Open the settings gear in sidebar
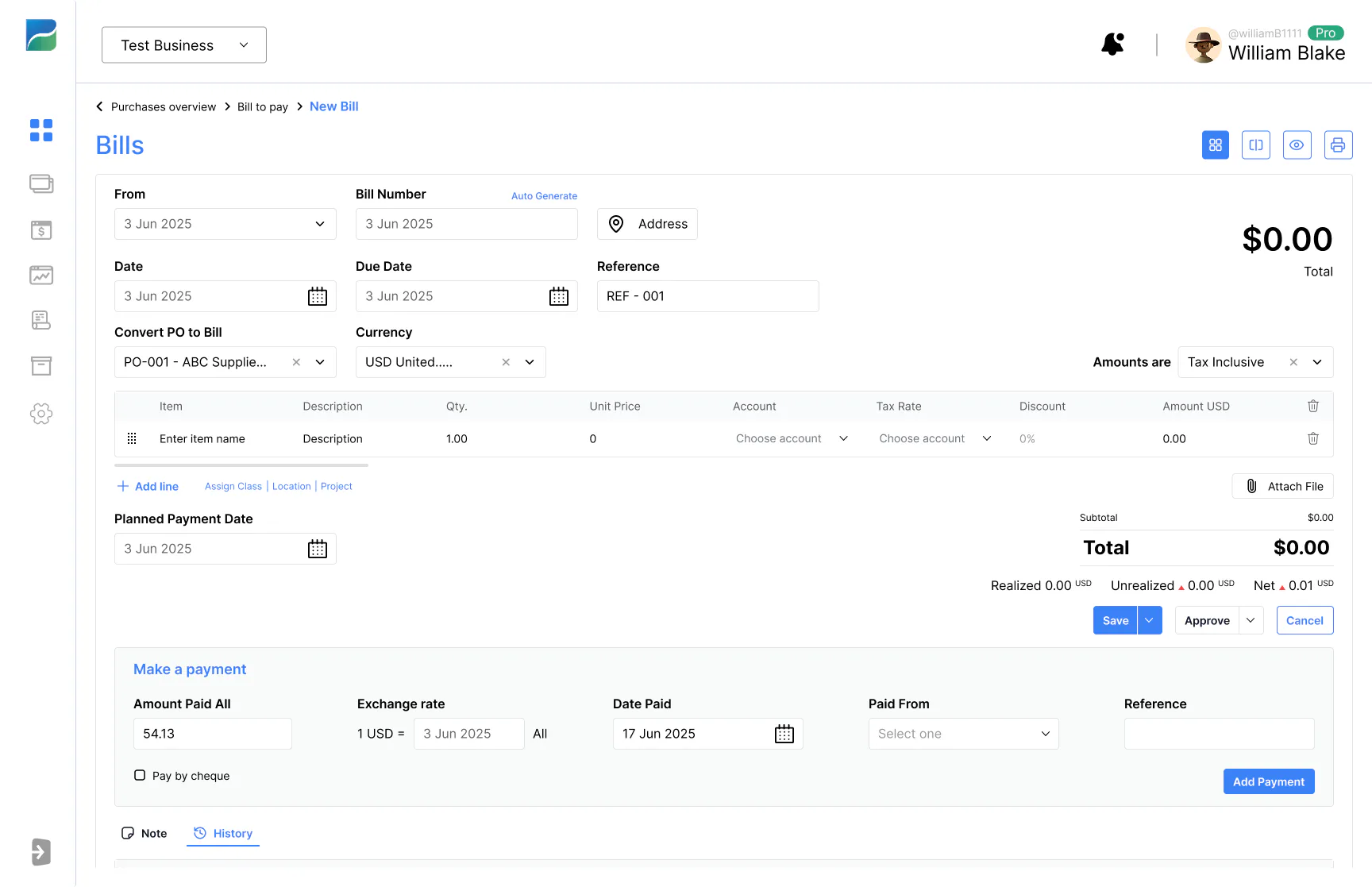Screen dimensions: 1372x887 click(41, 413)
